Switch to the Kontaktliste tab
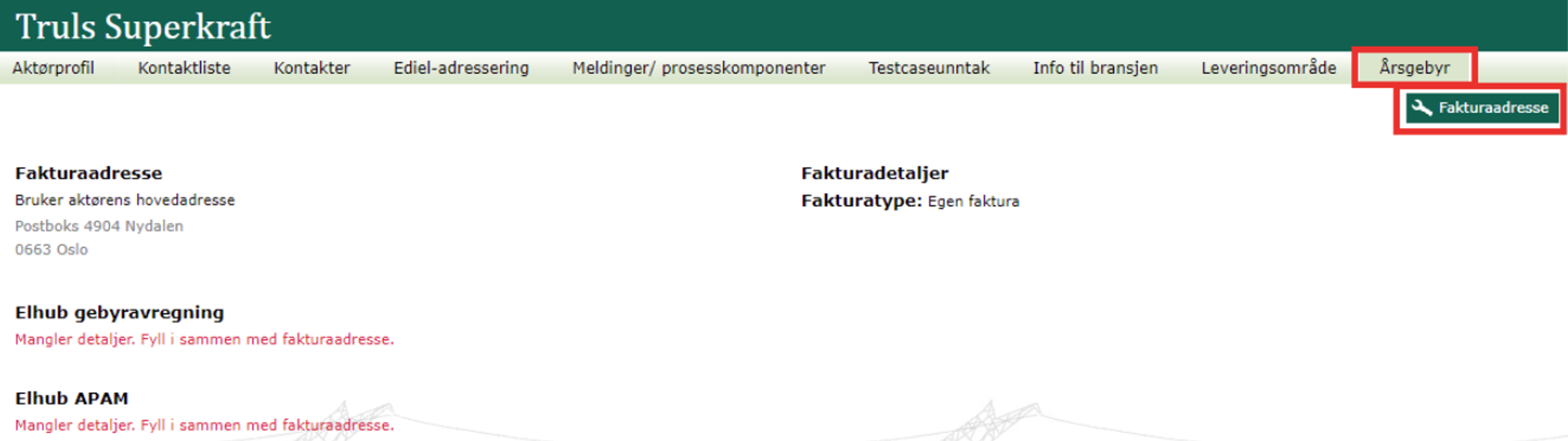Viewport: 1568px width, 441px height. tap(184, 68)
